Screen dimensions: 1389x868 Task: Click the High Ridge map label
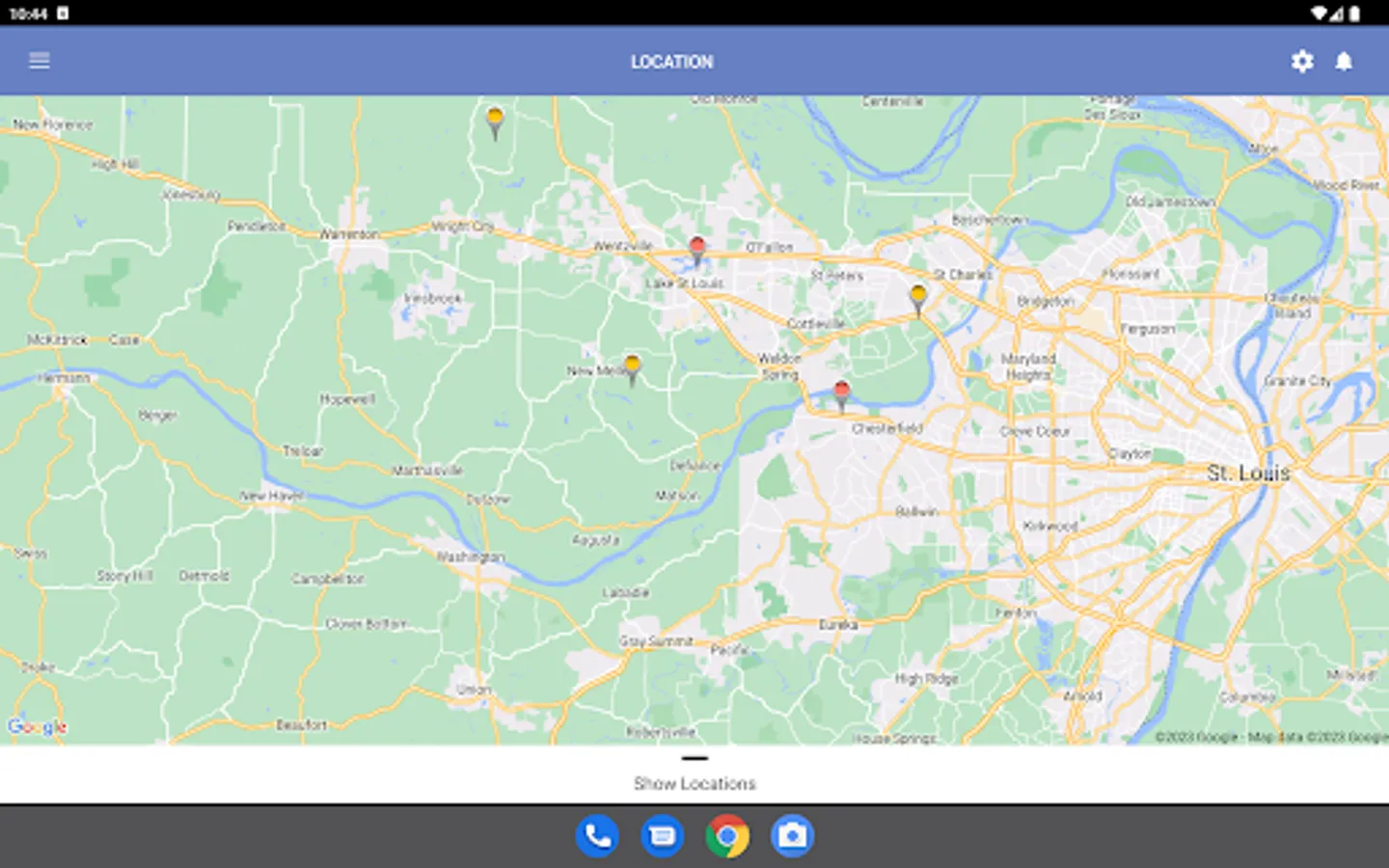tap(926, 679)
